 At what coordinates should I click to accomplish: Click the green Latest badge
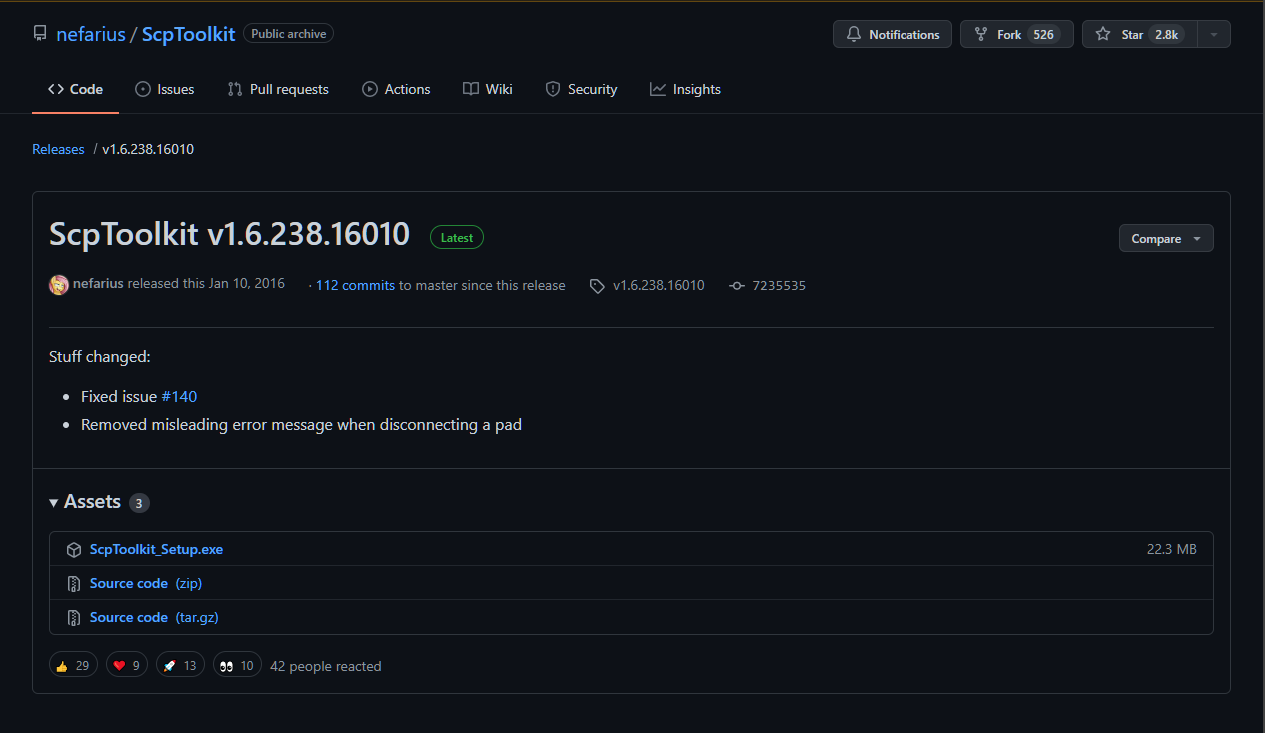tap(457, 237)
